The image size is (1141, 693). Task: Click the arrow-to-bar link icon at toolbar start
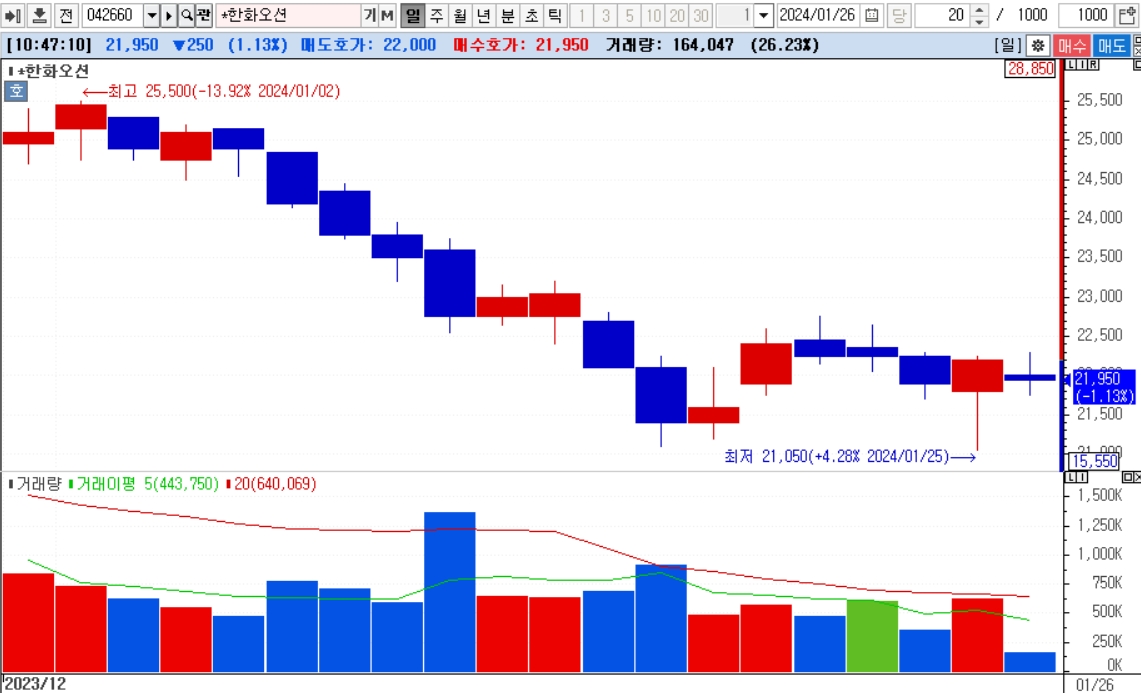coord(13,15)
